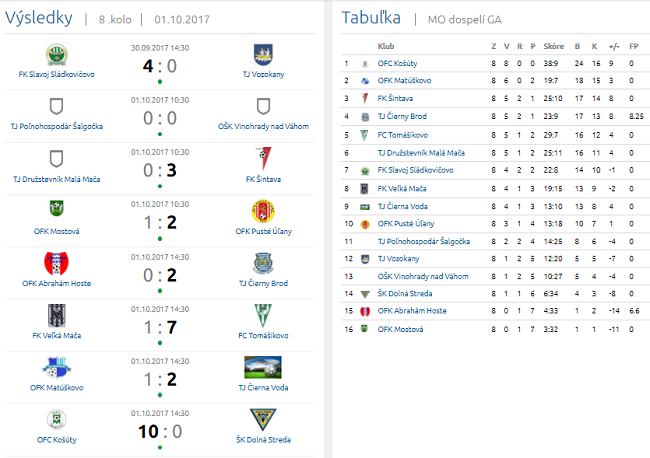Click TJ Čierna Voda crest in results
Image resolution: width=650 pixels, height=458 pixels.
262,366
